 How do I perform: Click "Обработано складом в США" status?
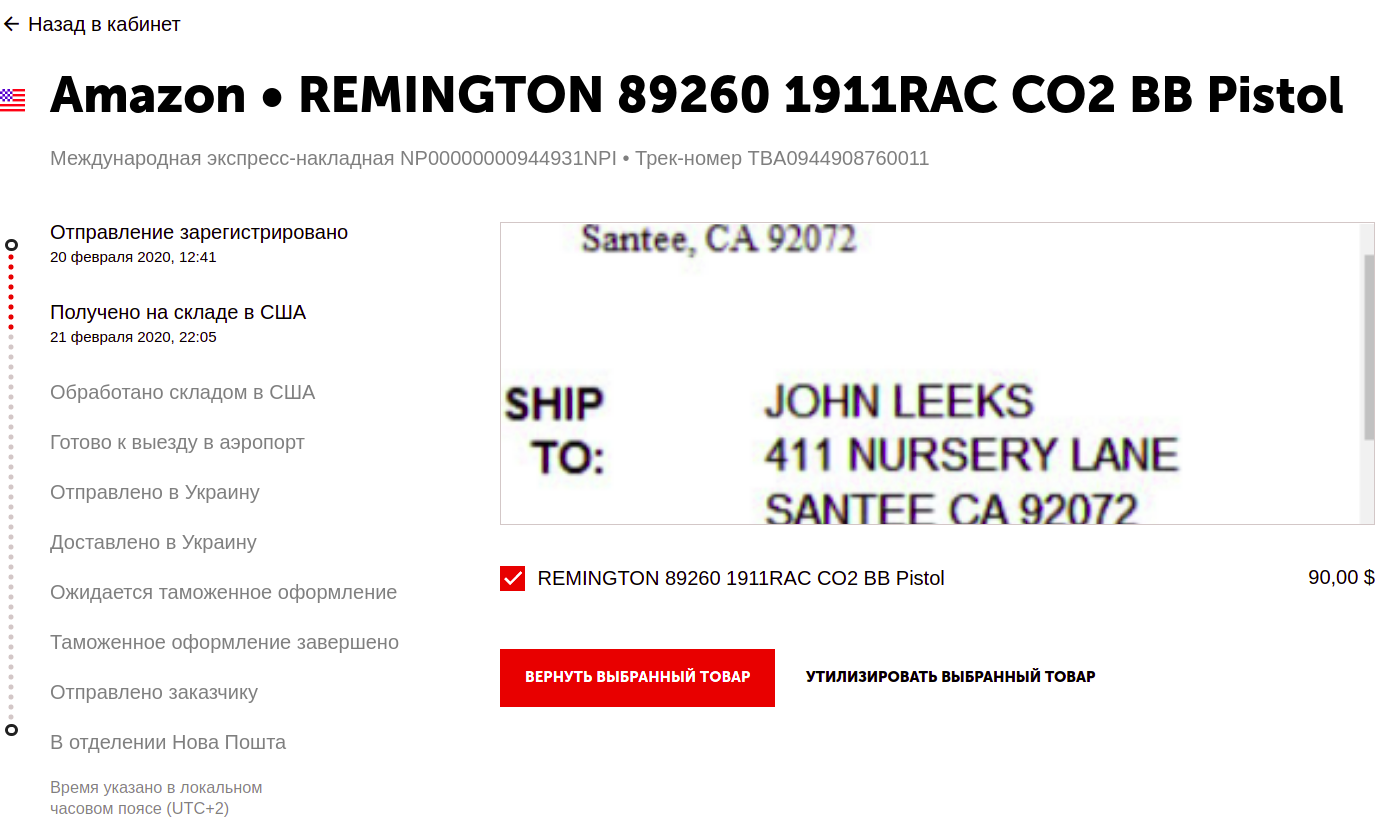182,392
